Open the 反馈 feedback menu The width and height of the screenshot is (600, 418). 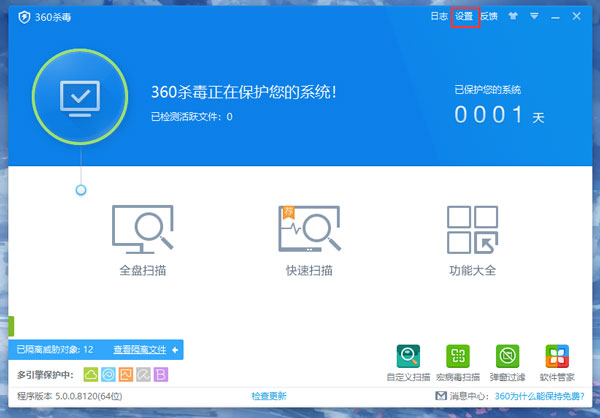click(489, 16)
